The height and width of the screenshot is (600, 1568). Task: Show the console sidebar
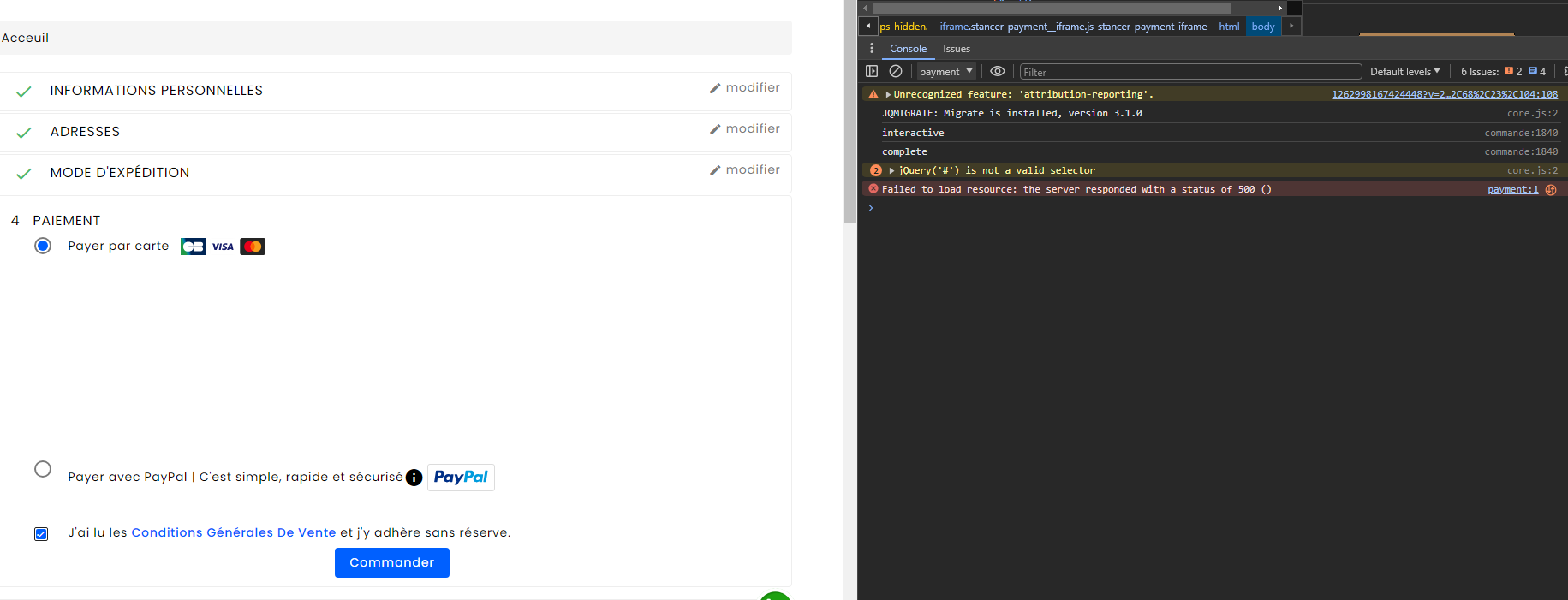(872, 72)
